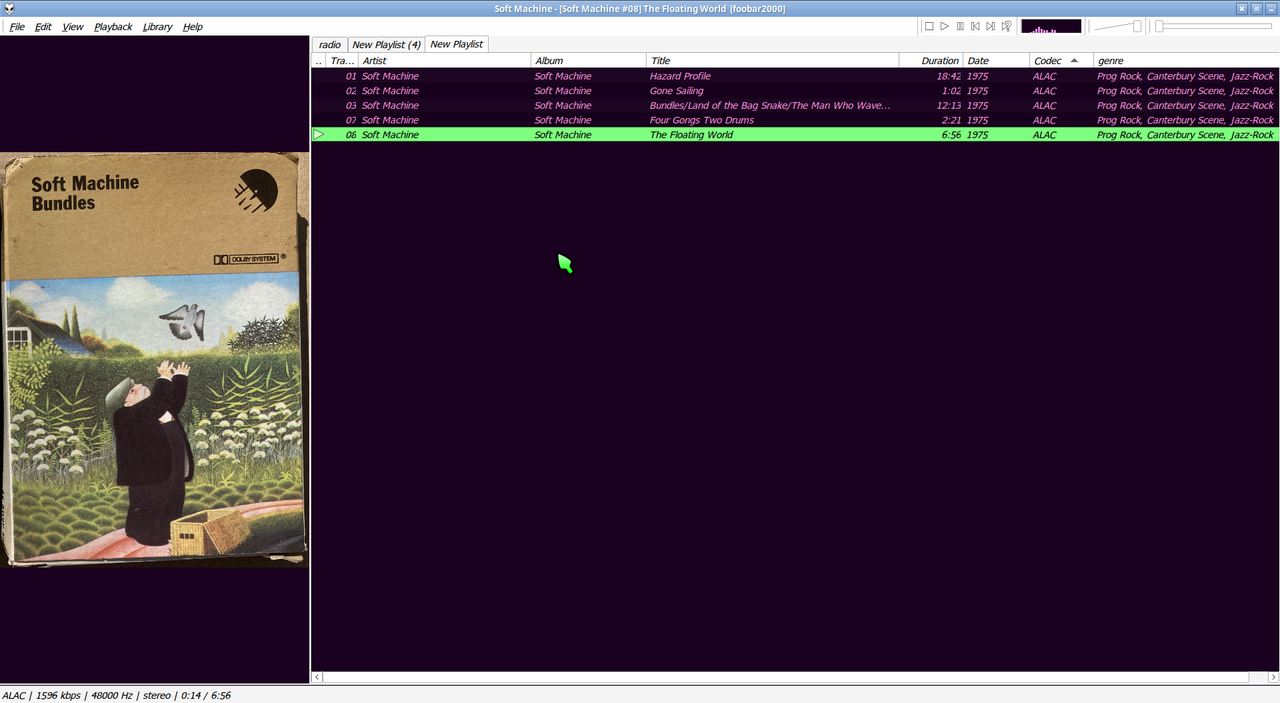Select Bundles/Land of the Bag Snake track

point(795,105)
